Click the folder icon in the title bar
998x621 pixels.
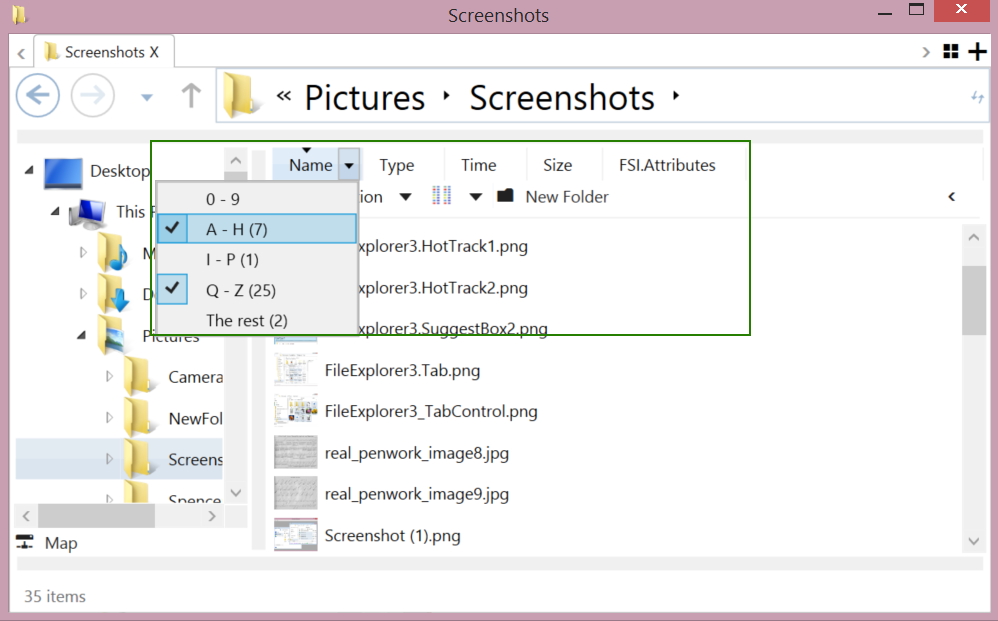(20, 15)
